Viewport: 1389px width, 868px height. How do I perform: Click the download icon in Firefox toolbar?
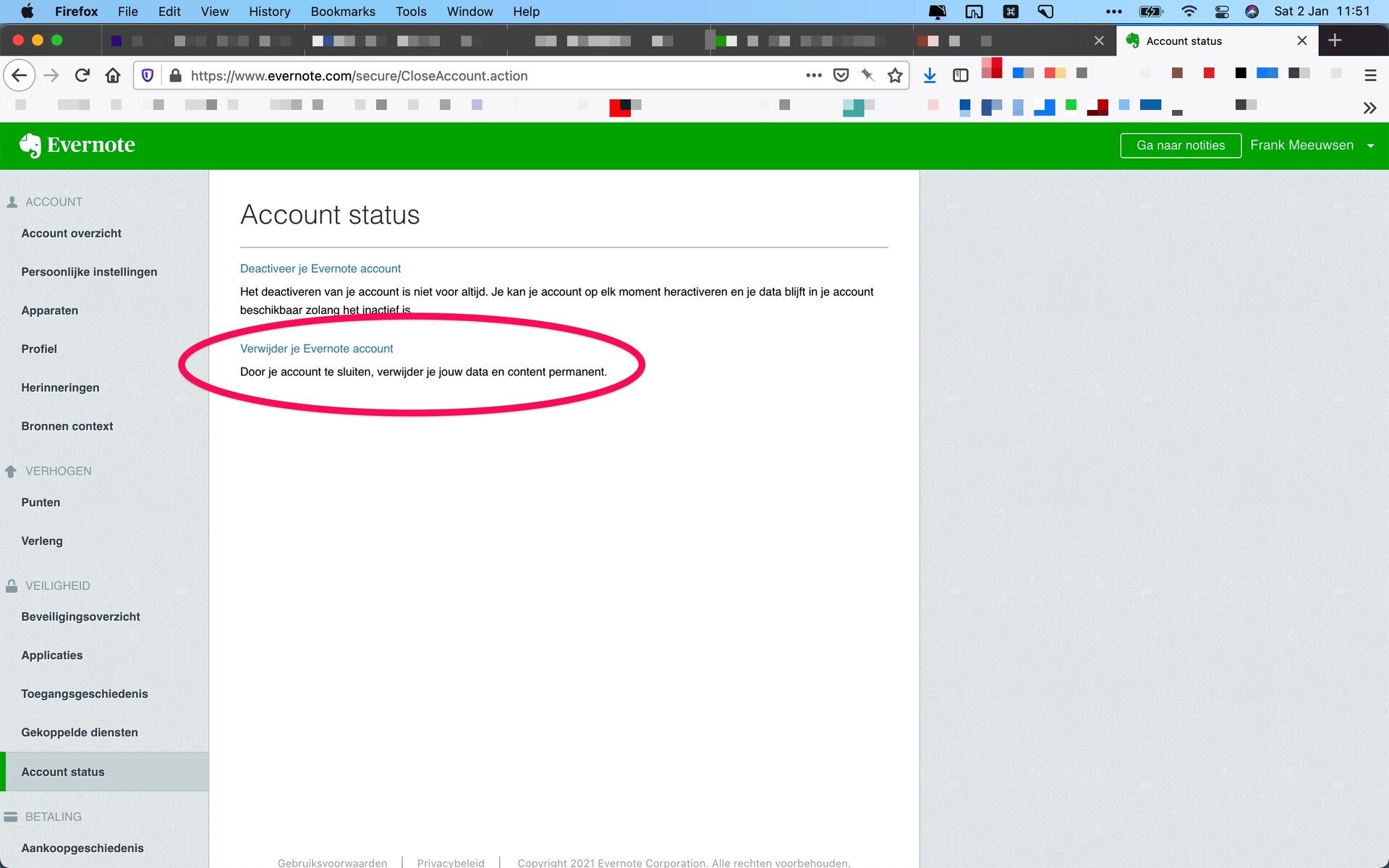[929, 75]
